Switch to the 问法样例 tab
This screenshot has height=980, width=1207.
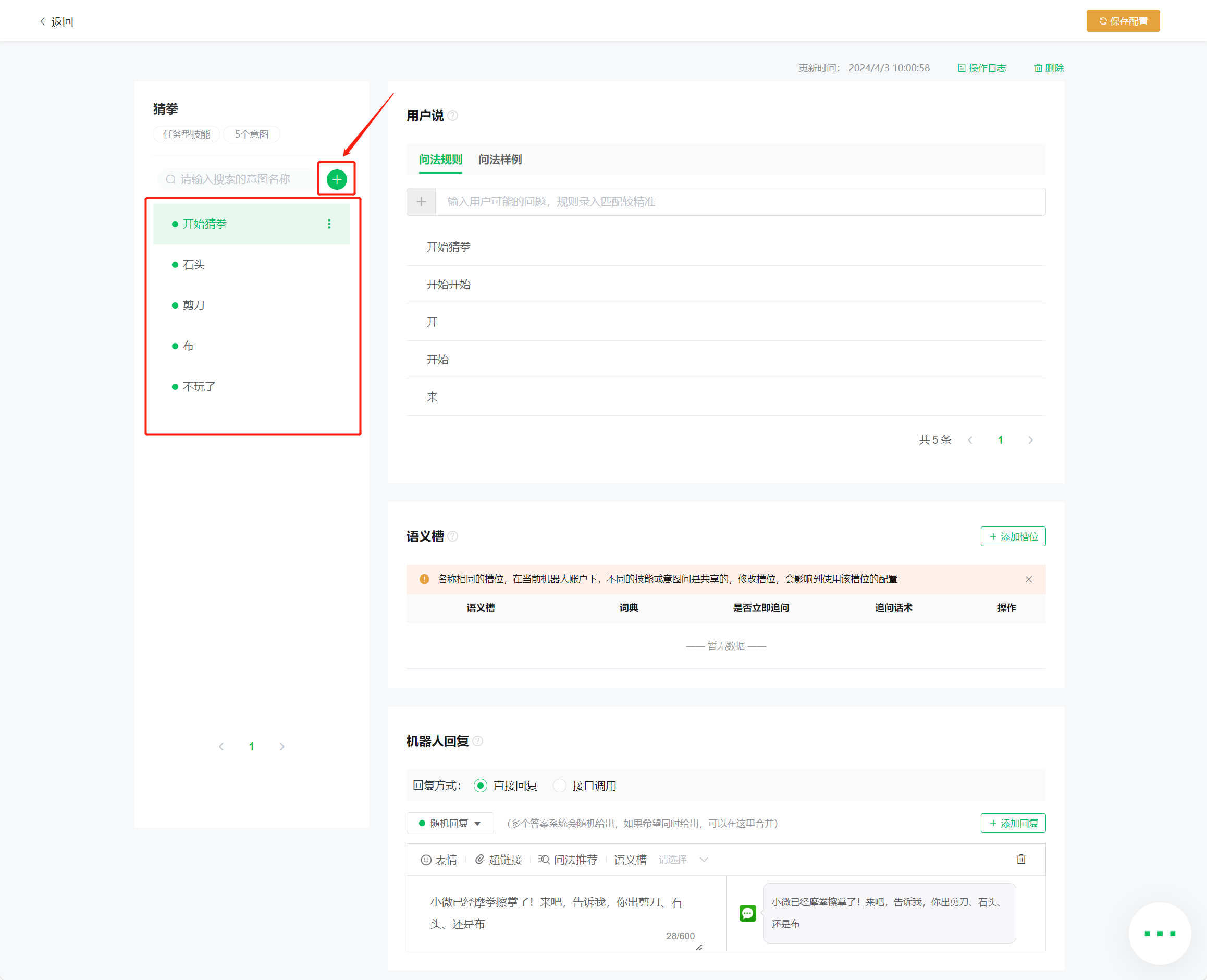tap(499, 160)
